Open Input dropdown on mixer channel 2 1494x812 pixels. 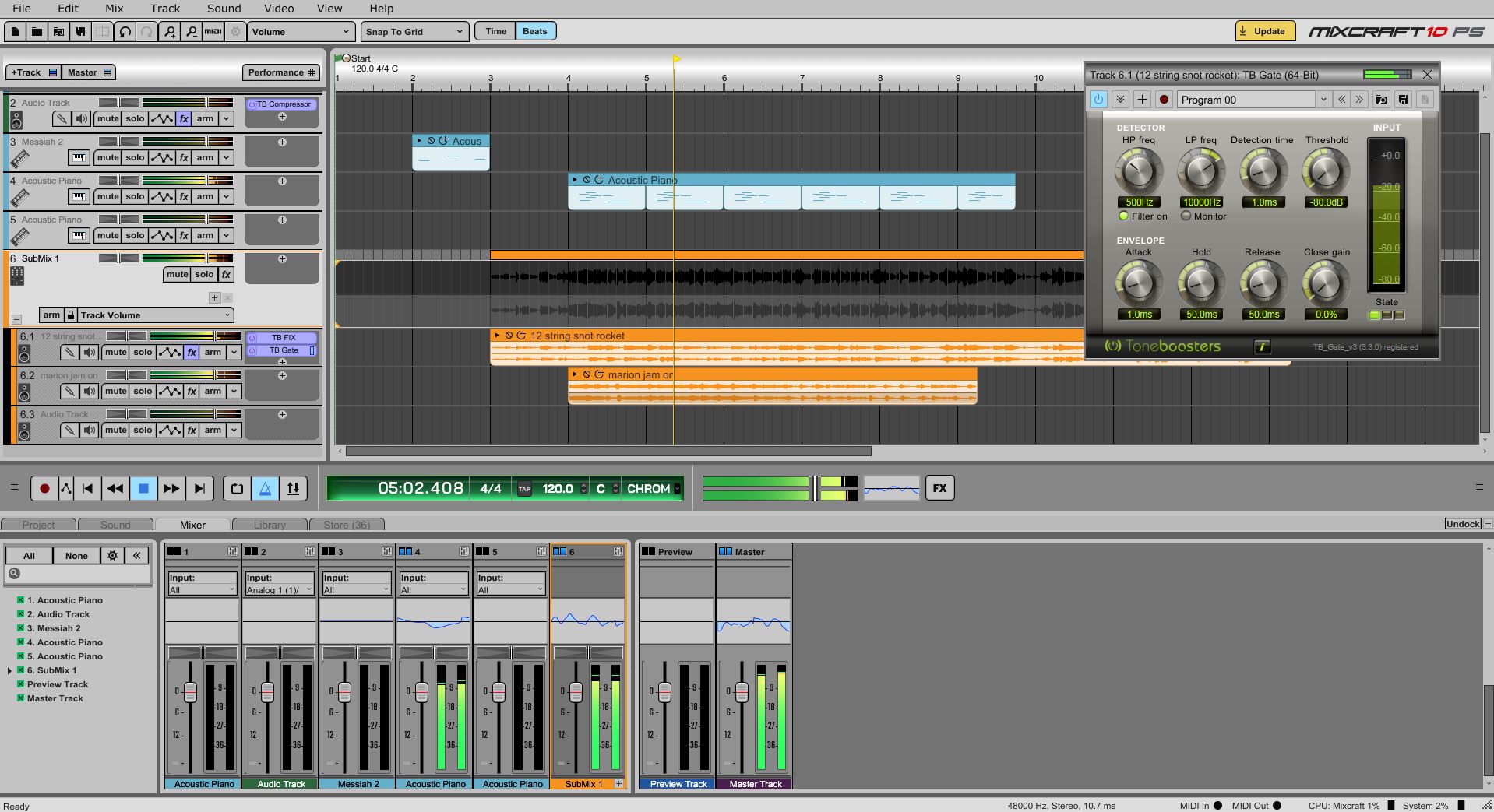279,590
